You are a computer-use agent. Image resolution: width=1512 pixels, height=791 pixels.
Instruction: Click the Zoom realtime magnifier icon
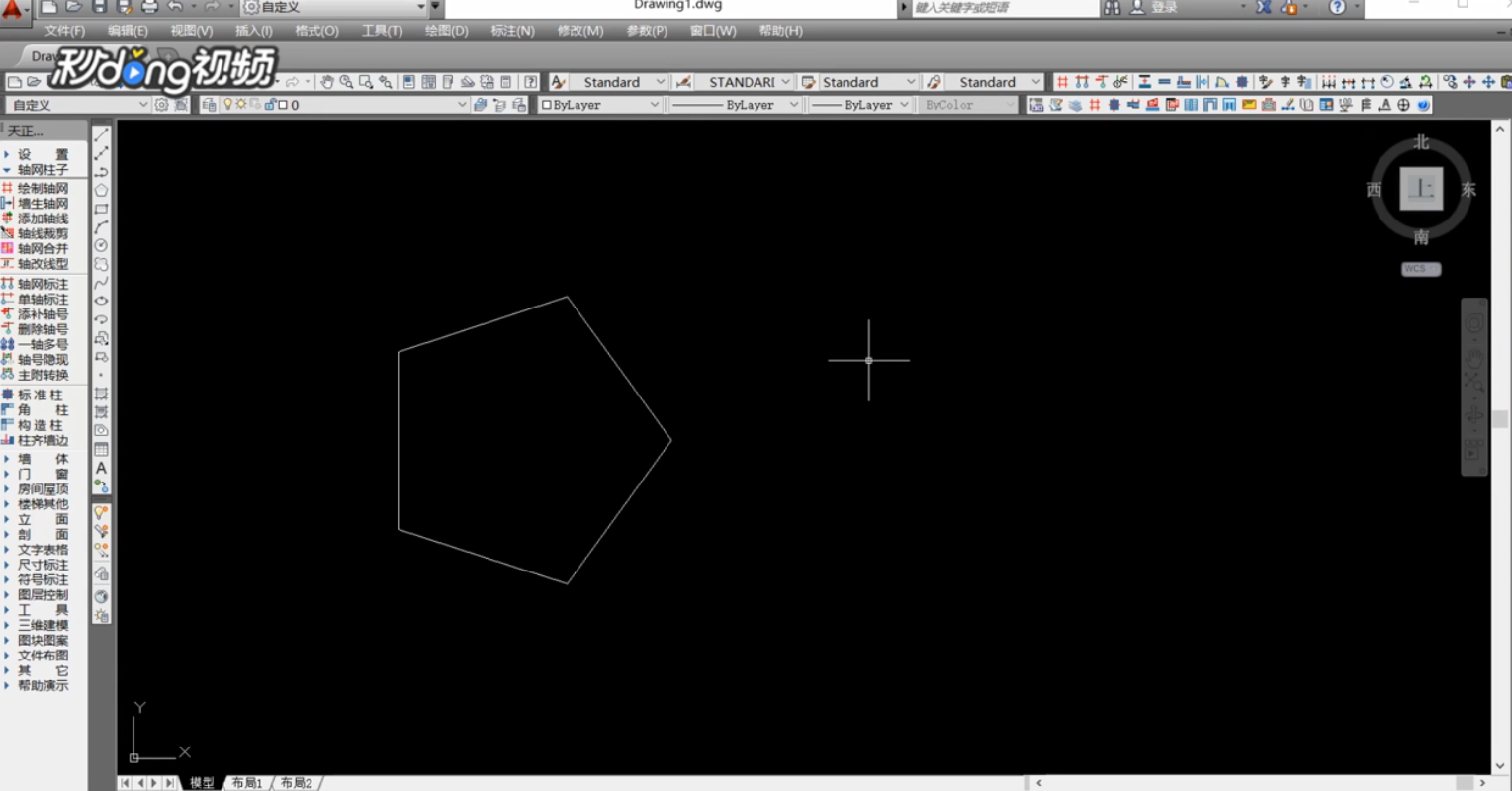pos(347,82)
